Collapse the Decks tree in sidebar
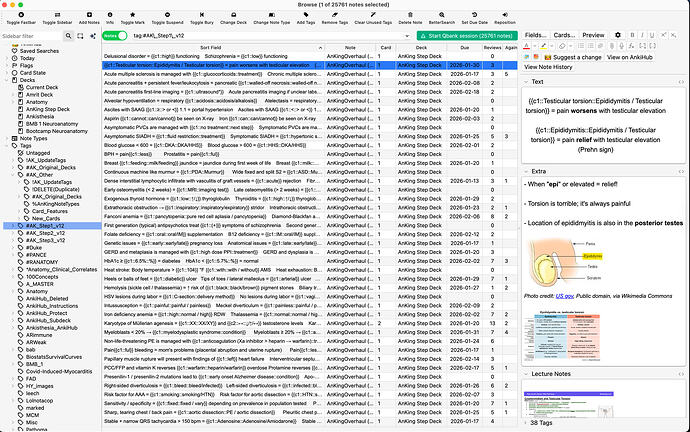690x432 pixels. [7, 80]
